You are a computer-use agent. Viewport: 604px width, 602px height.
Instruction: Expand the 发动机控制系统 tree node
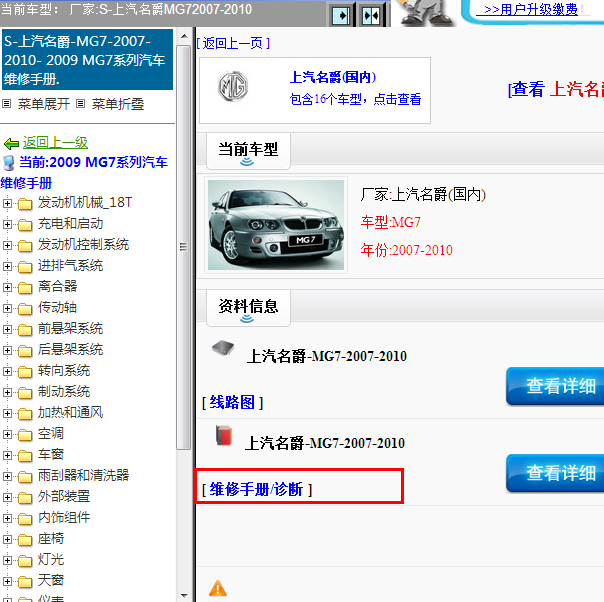(7, 245)
